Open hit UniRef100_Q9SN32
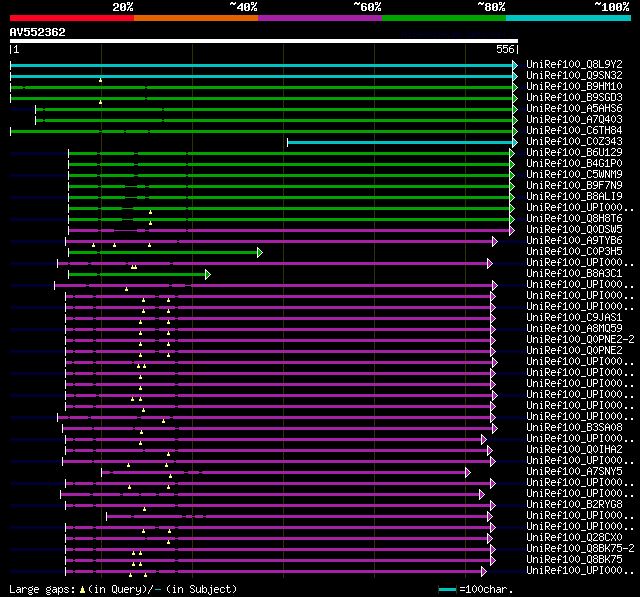The image size is (640, 597). coord(574,75)
